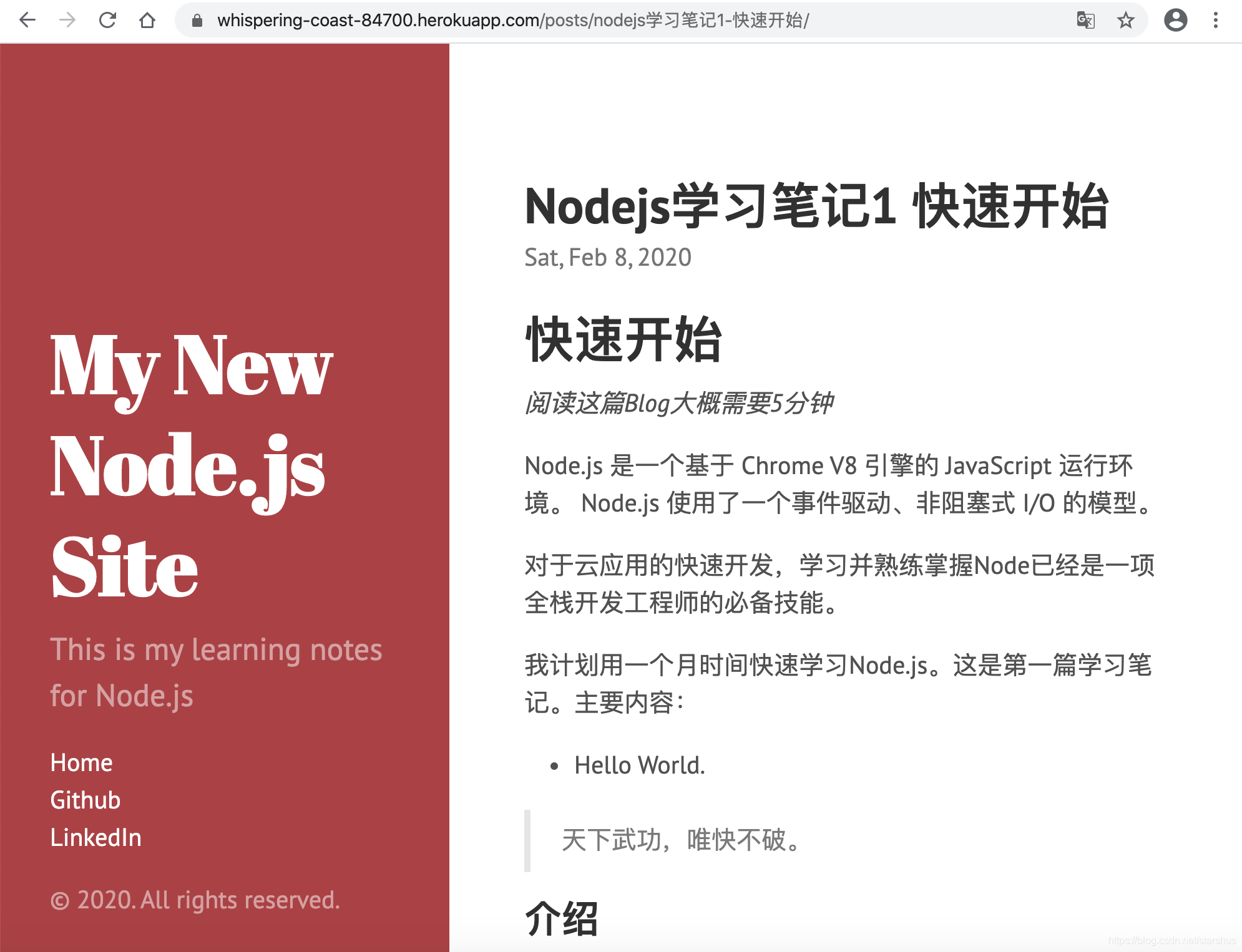Viewport: 1242px width, 952px height.
Task: Reload the current page
Action: [x=107, y=21]
